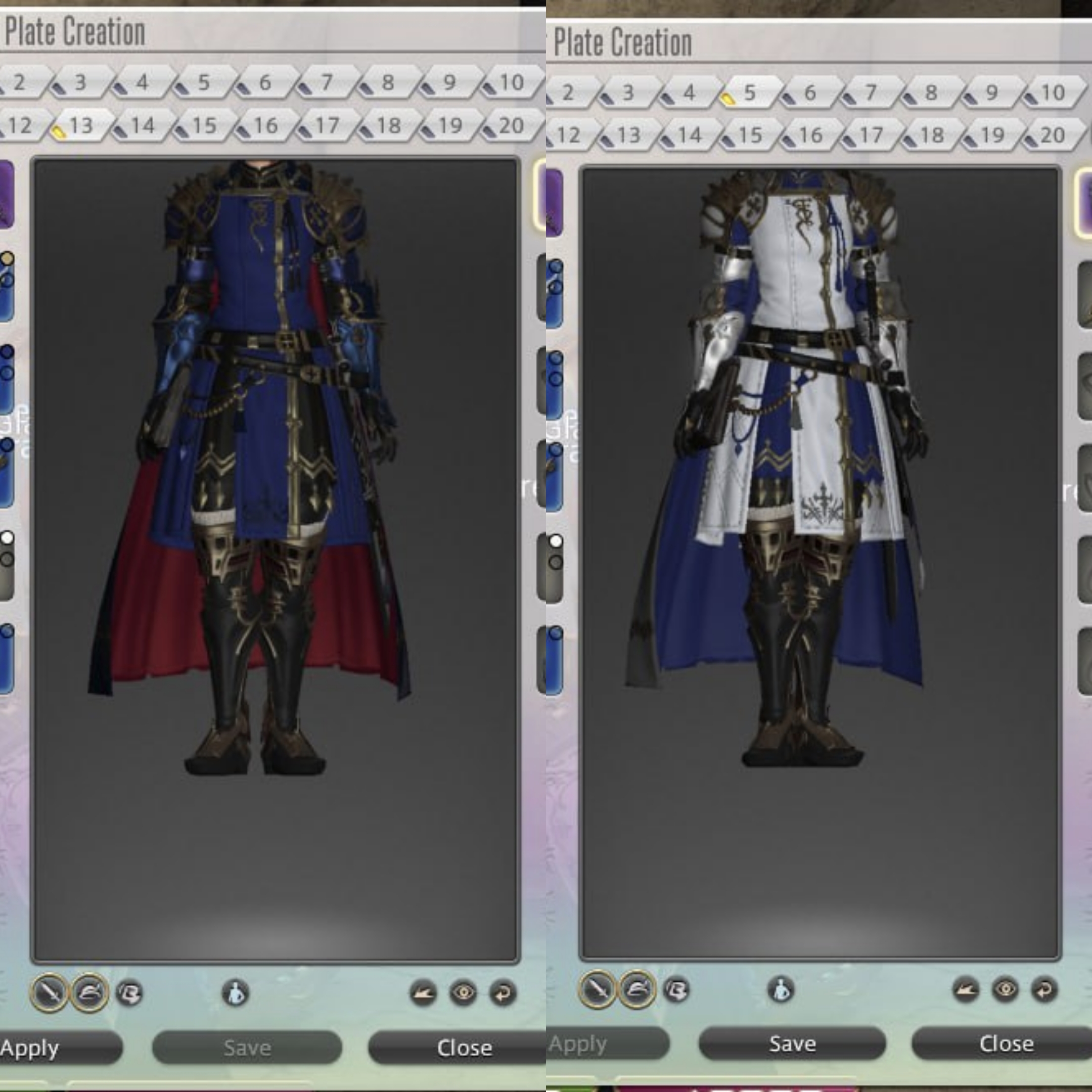Click visor toggle icon in left window
Viewport: 1092px width, 1092px height.
tap(129, 993)
